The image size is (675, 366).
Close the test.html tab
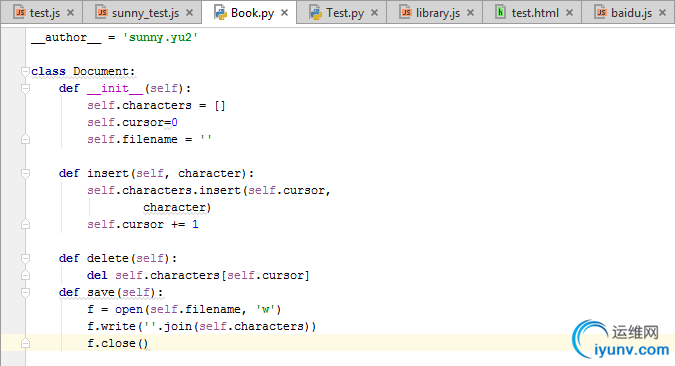pyautogui.click(x=569, y=13)
